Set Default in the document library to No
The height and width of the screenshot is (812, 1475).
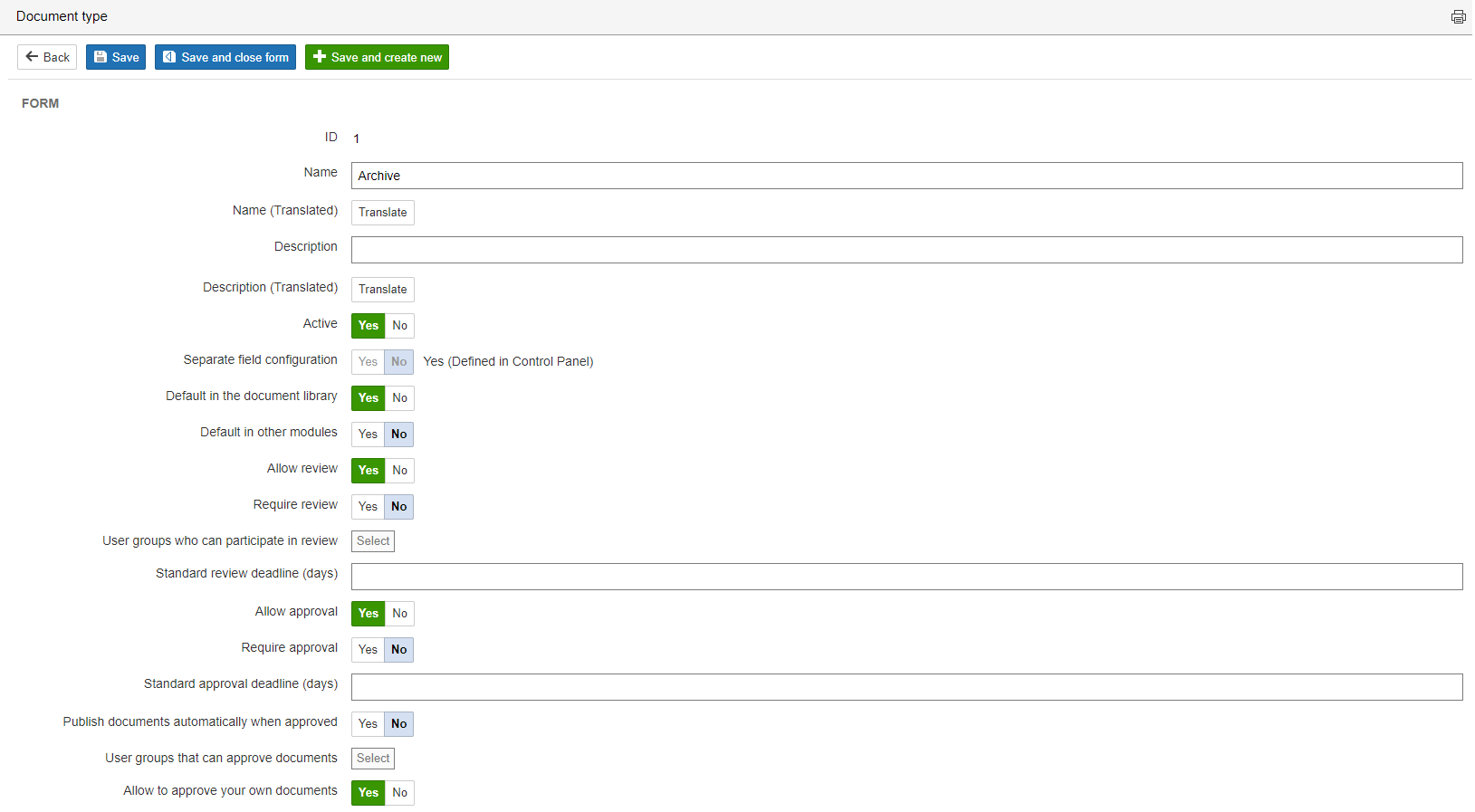pyautogui.click(x=399, y=398)
